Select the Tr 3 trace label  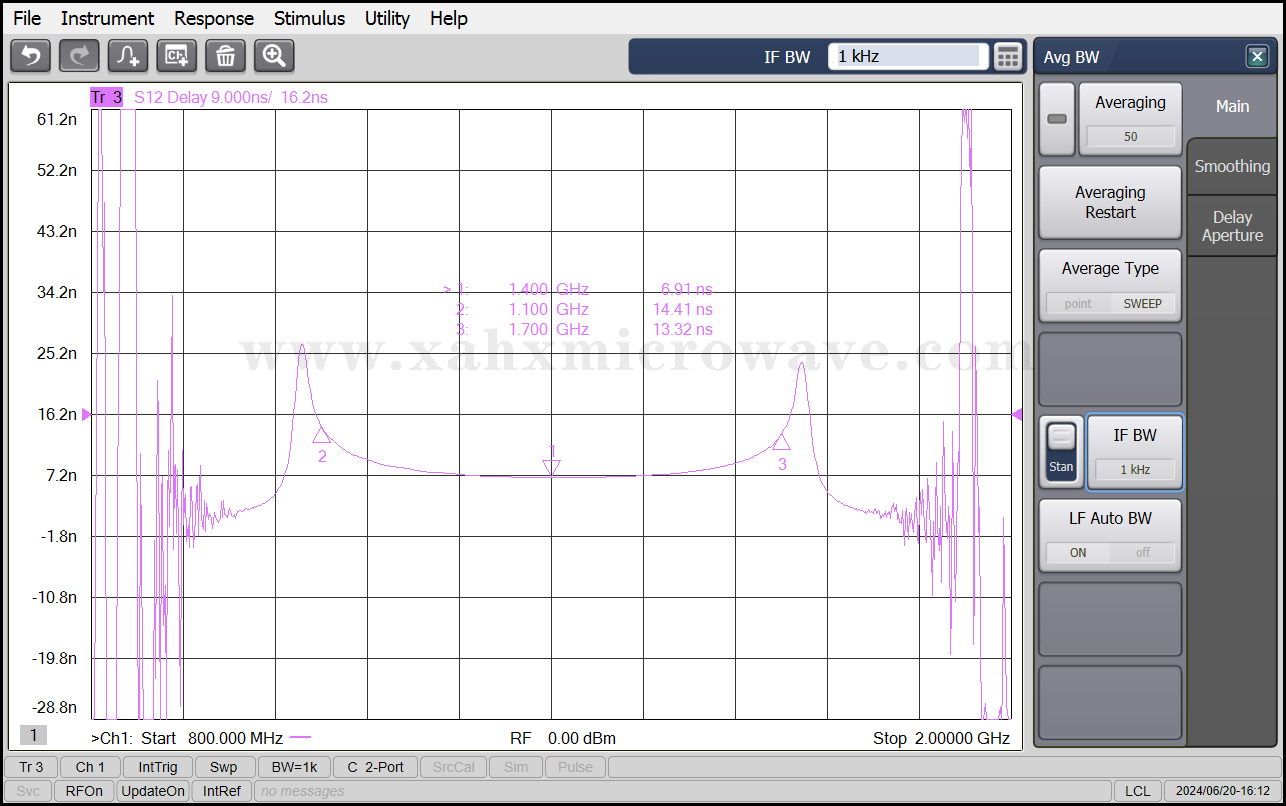click(106, 97)
